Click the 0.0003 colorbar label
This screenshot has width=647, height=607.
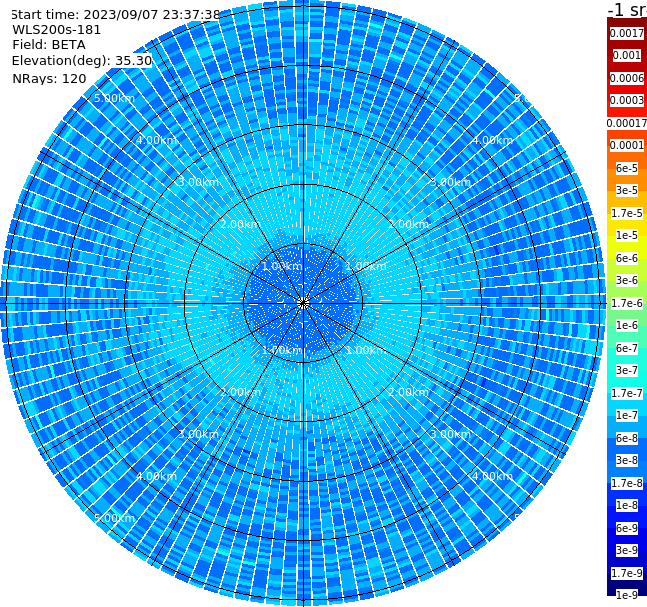point(627,100)
